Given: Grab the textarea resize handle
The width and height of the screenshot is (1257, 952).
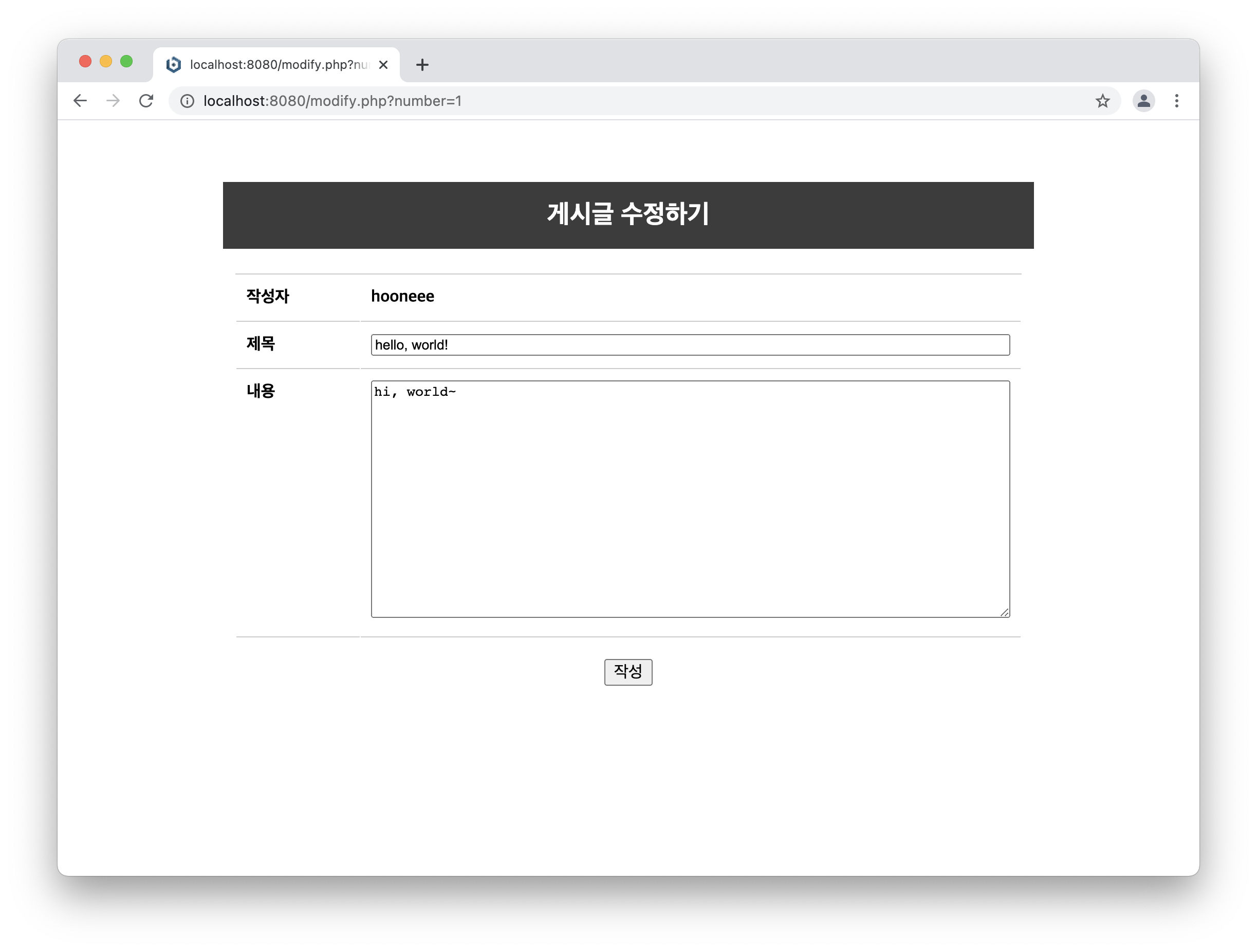Looking at the screenshot, I should click(1005, 612).
